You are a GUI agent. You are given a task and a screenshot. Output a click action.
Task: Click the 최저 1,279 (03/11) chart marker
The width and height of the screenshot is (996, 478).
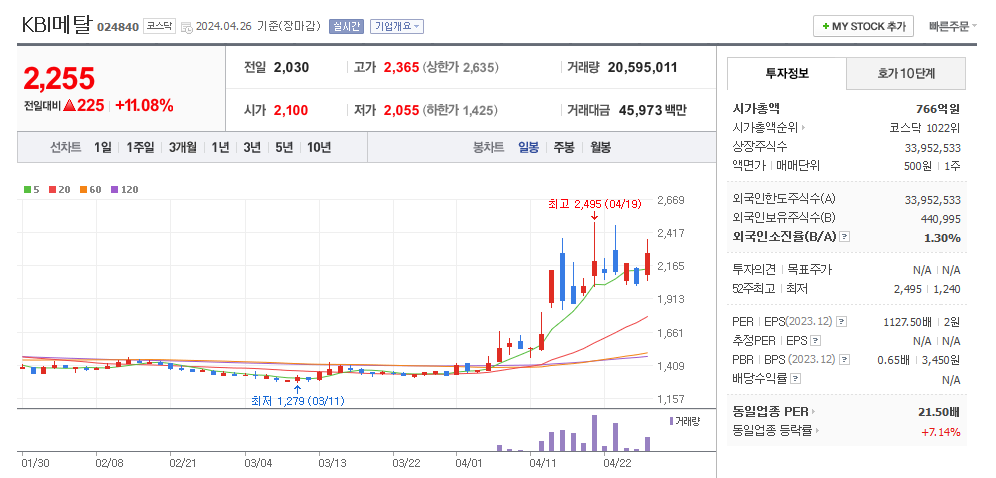[x=298, y=401]
